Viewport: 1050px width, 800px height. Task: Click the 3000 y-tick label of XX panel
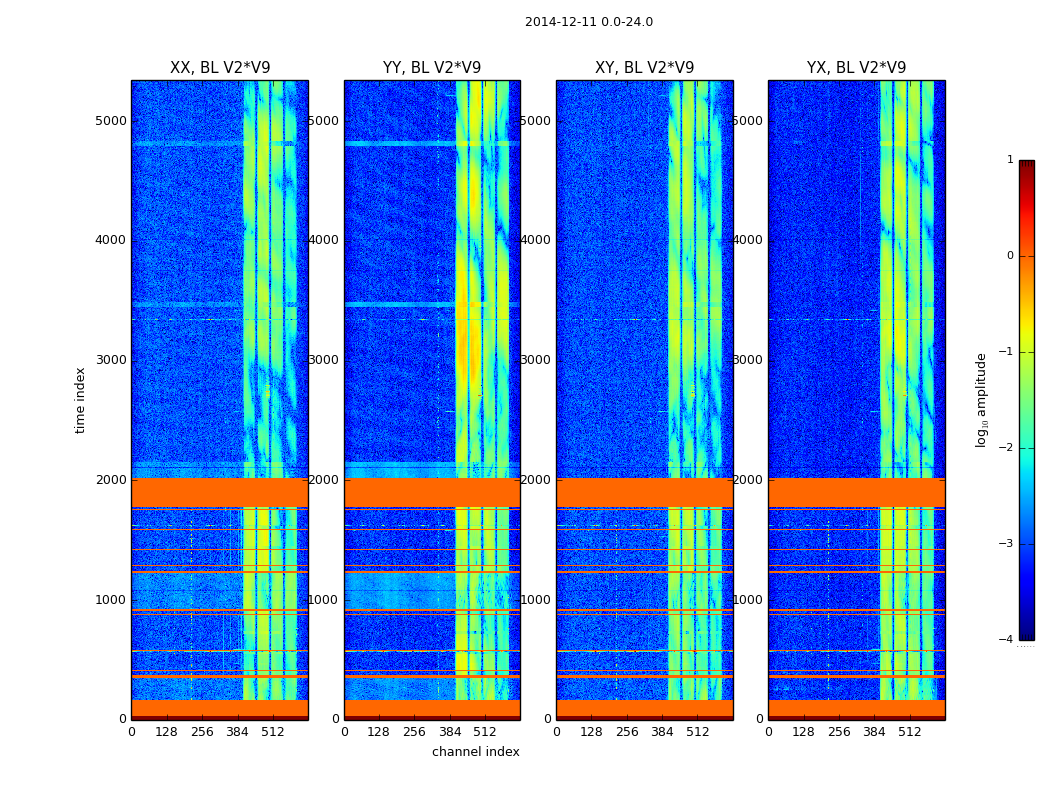(109, 360)
